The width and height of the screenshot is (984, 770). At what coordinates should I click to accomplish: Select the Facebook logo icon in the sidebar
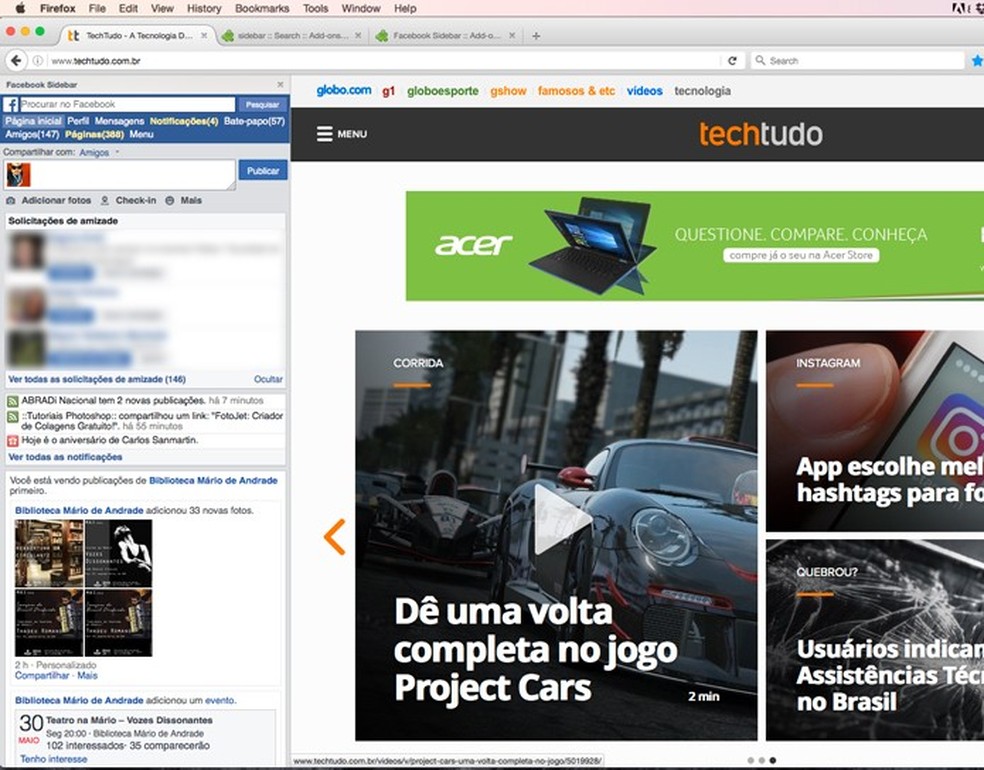click(x=12, y=104)
